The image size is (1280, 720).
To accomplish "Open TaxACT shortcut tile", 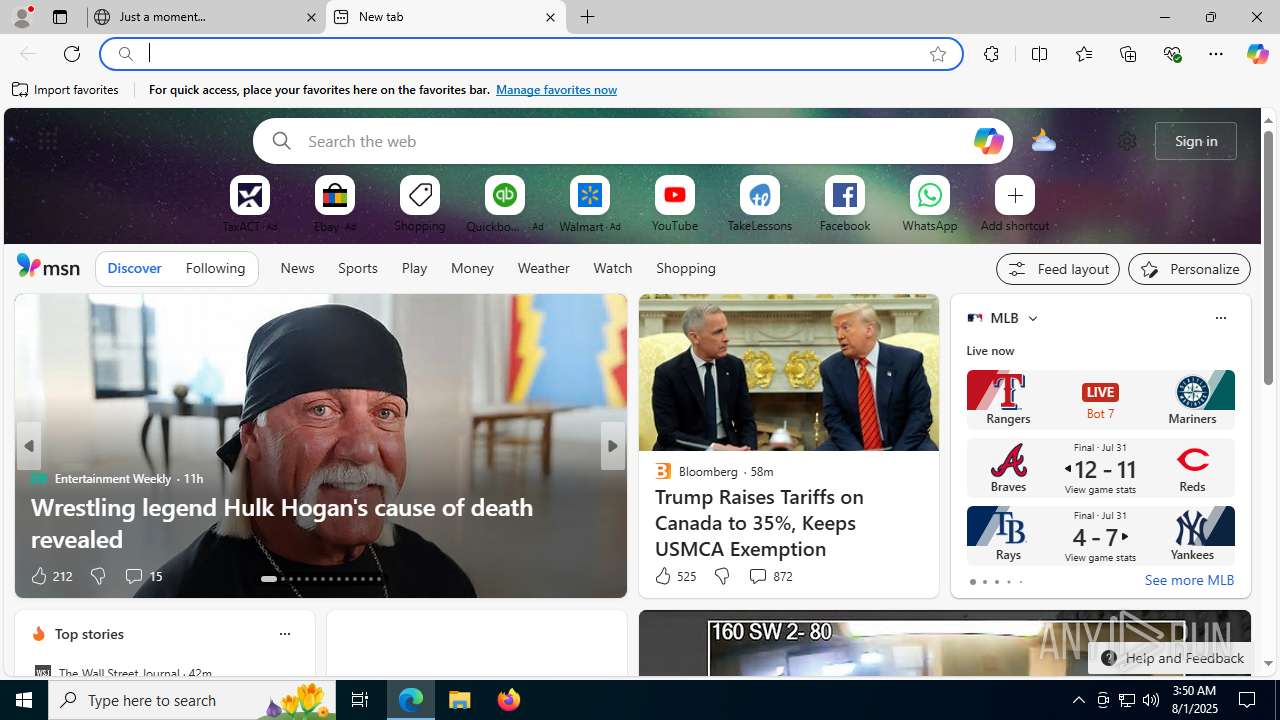I will pos(250,204).
